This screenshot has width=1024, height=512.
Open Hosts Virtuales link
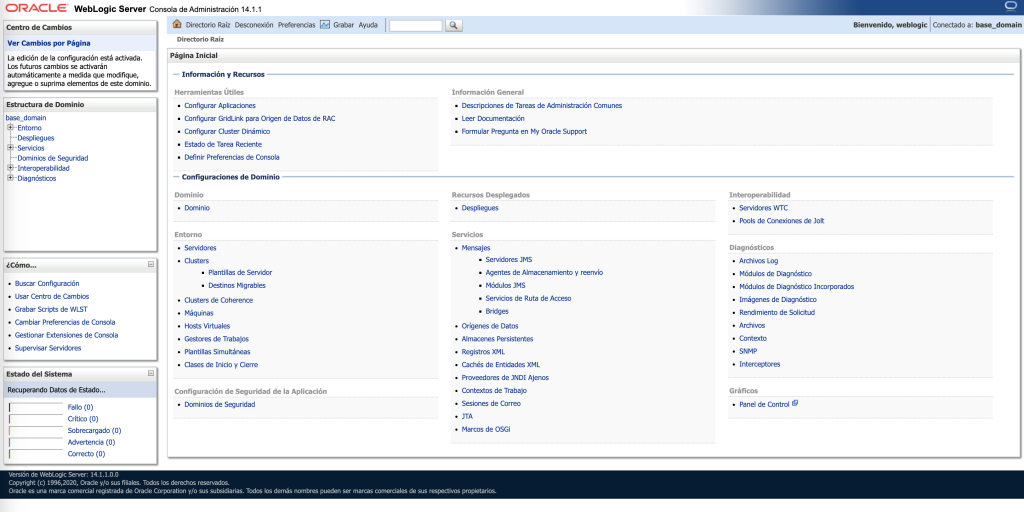tap(208, 326)
